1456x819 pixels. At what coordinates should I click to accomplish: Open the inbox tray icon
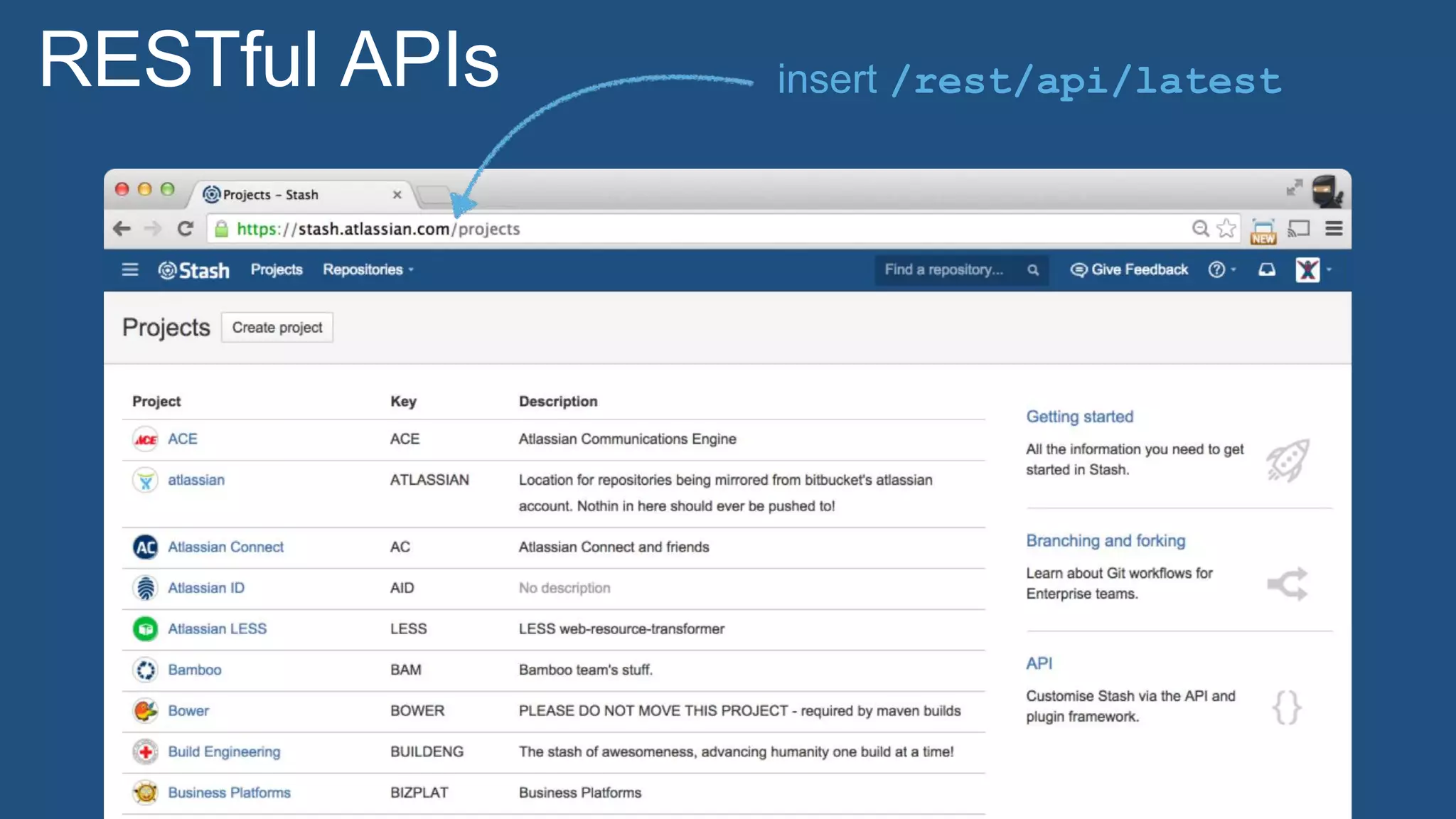pyautogui.click(x=1267, y=269)
